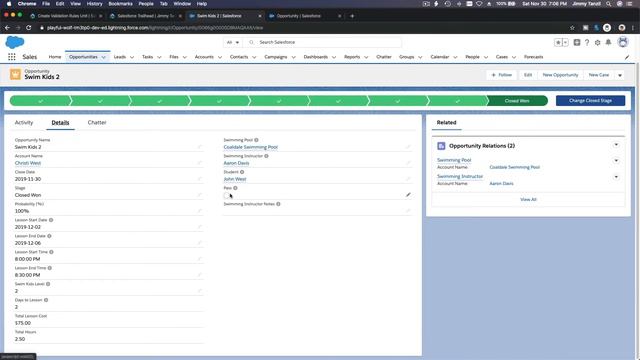The image size is (640, 360).
Task: Open the Aaron Davis instructor field link
Action: pyautogui.click(x=236, y=163)
